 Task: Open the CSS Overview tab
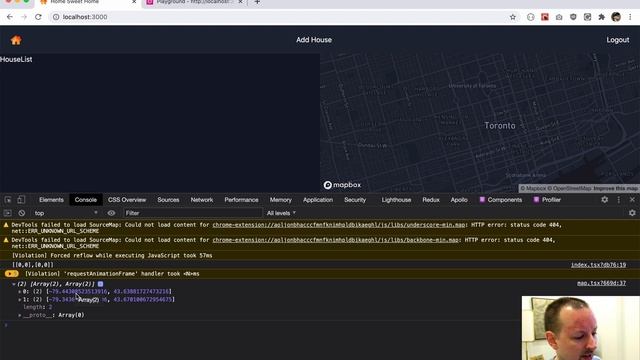click(x=127, y=200)
